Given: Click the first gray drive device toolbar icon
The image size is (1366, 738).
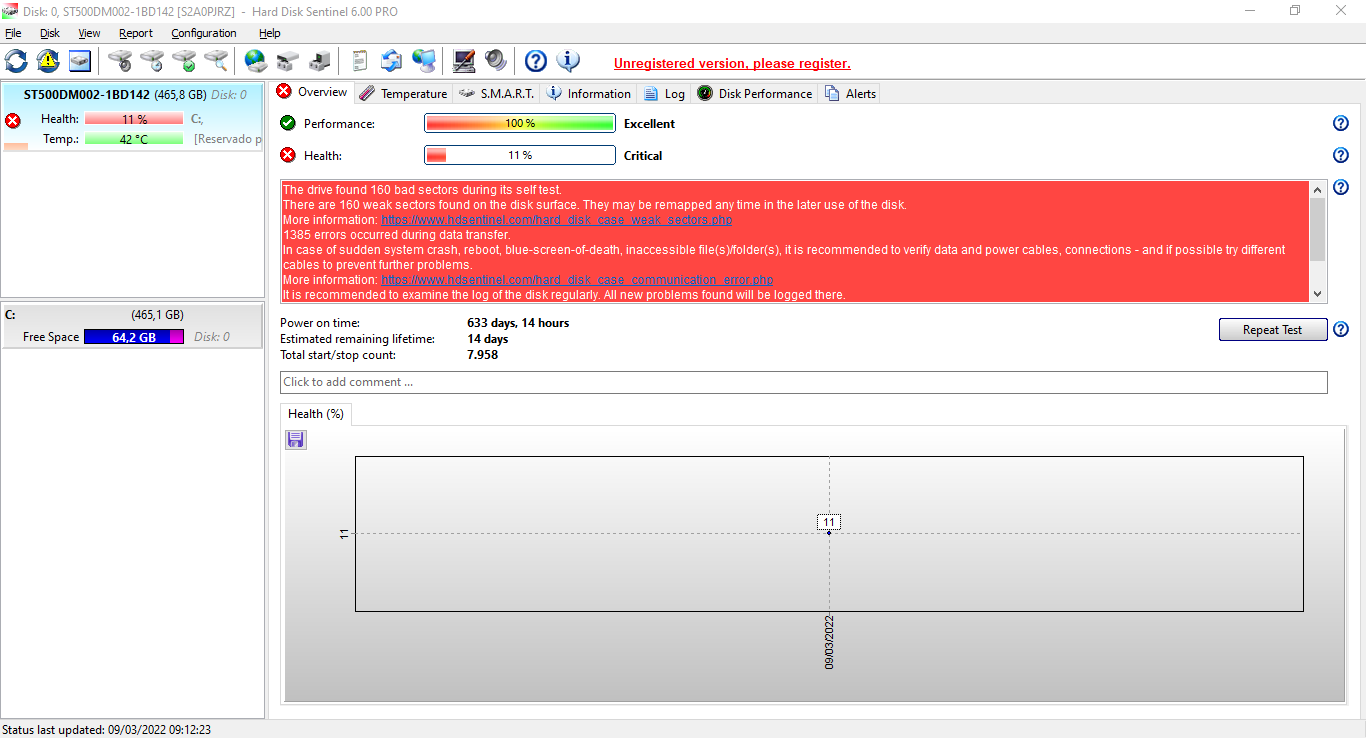Looking at the screenshot, I should [x=288, y=61].
